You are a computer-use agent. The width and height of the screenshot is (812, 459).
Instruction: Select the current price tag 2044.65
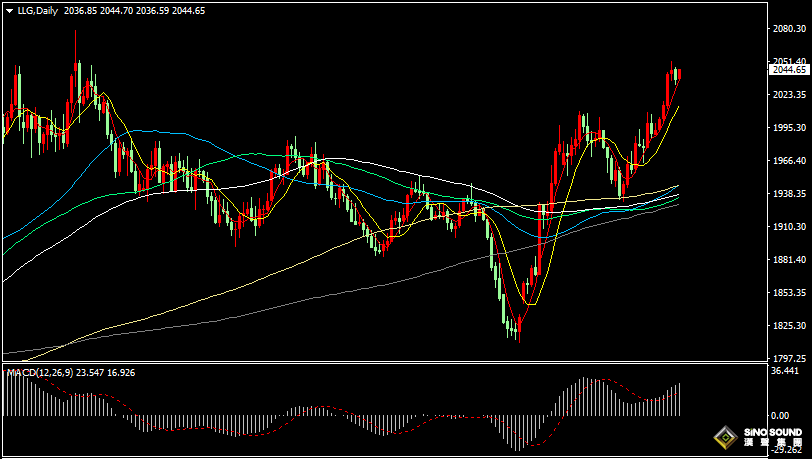(789, 70)
